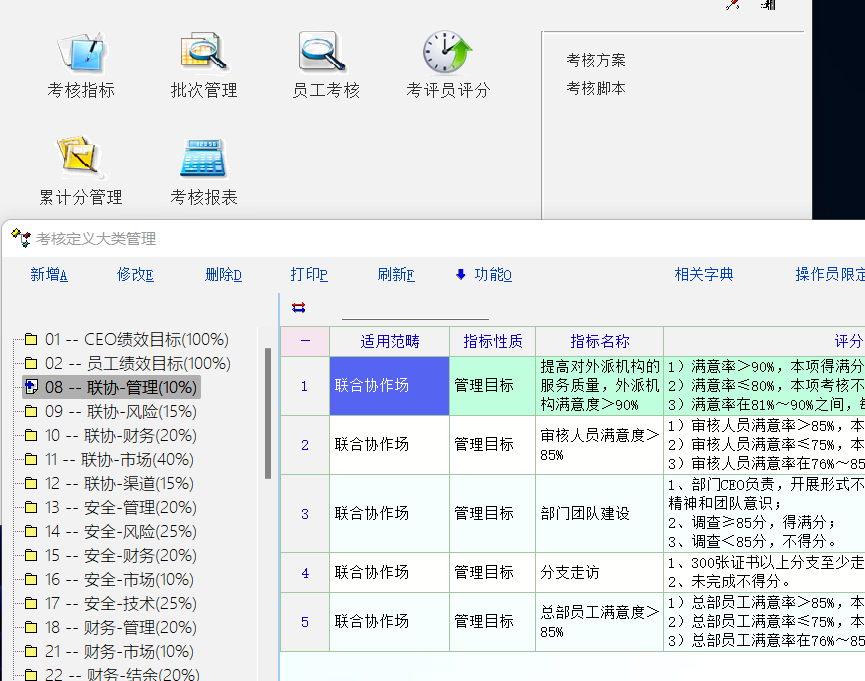Click 删除 in the toolbar

[223, 275]
